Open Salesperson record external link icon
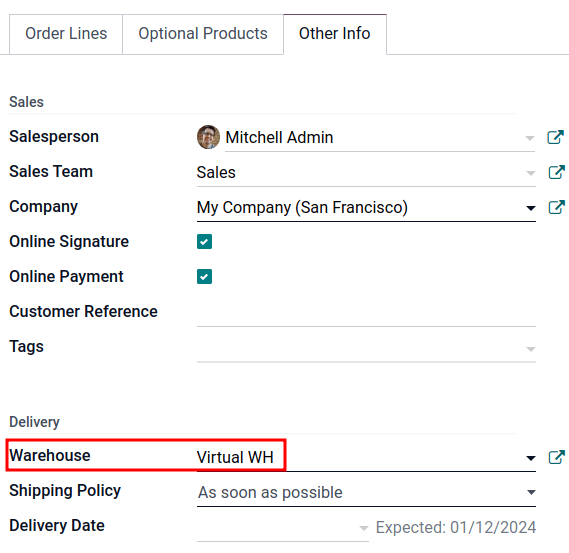This screenshot has height=553, width=569. coord(556,137)
